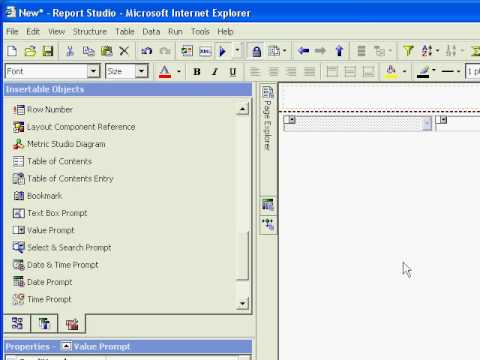Image resolution: width=480 pixels, height=360 pixels.
Task: Select the Text Box Prompt item
Action: tap(50, 213)
